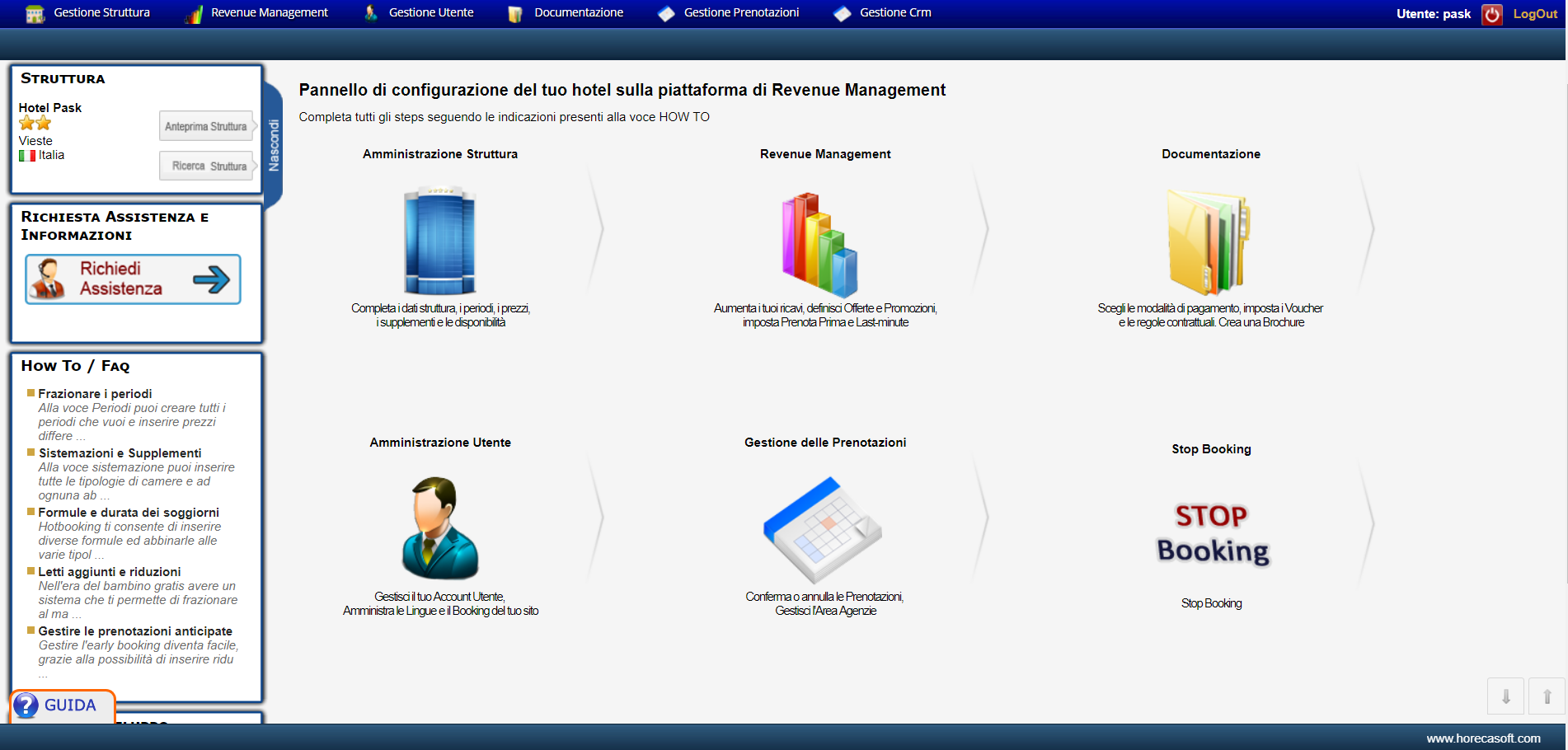Open the Sistemazioni e Supplementi FAQ
Screen dimensions: 1568x750
[120, 453]
